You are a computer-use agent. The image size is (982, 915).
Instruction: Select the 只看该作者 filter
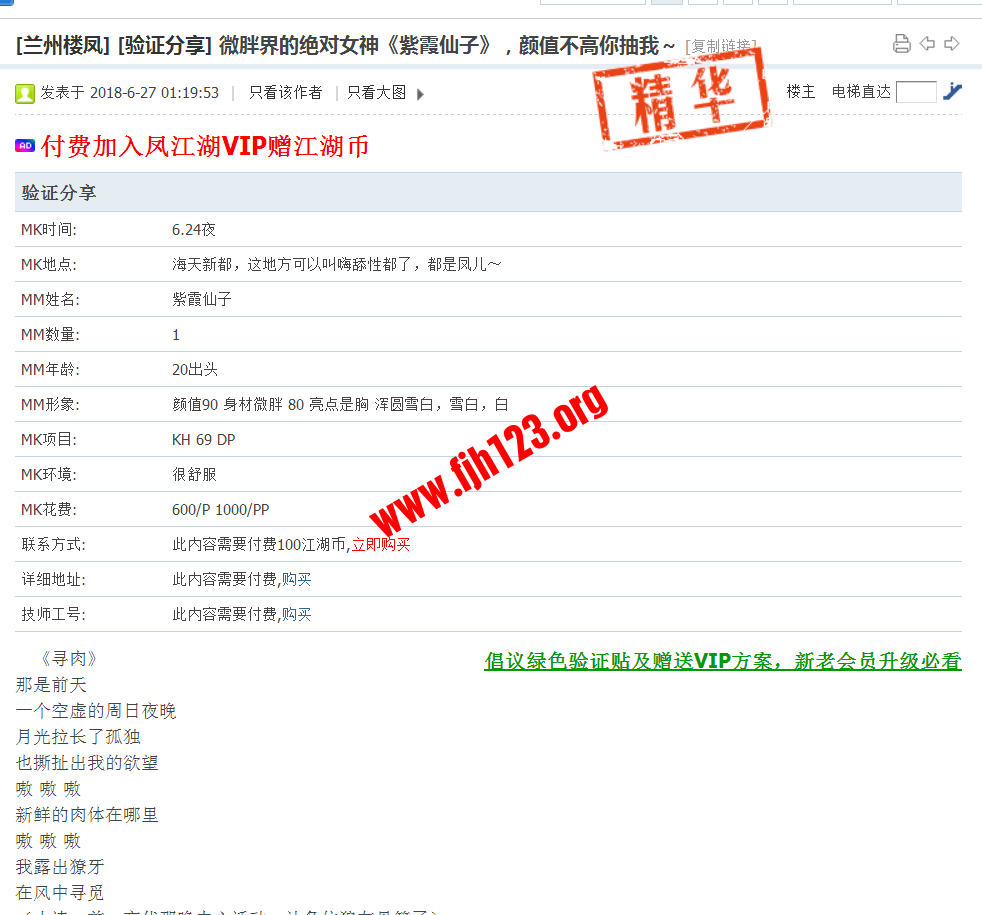[x=285, y=93]
